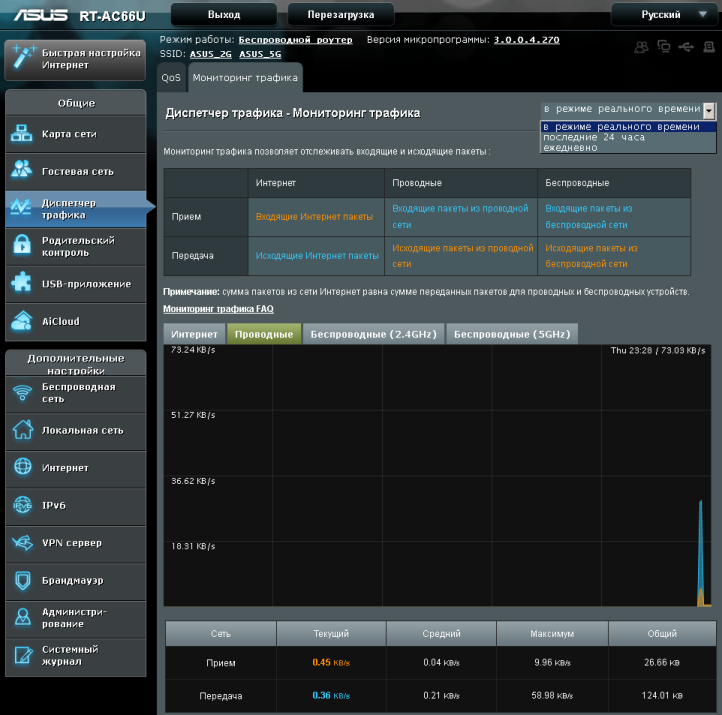Click the LAN house icon (Локальная сеть)
This screenshot has height=715, width=722.
point(23,430)
